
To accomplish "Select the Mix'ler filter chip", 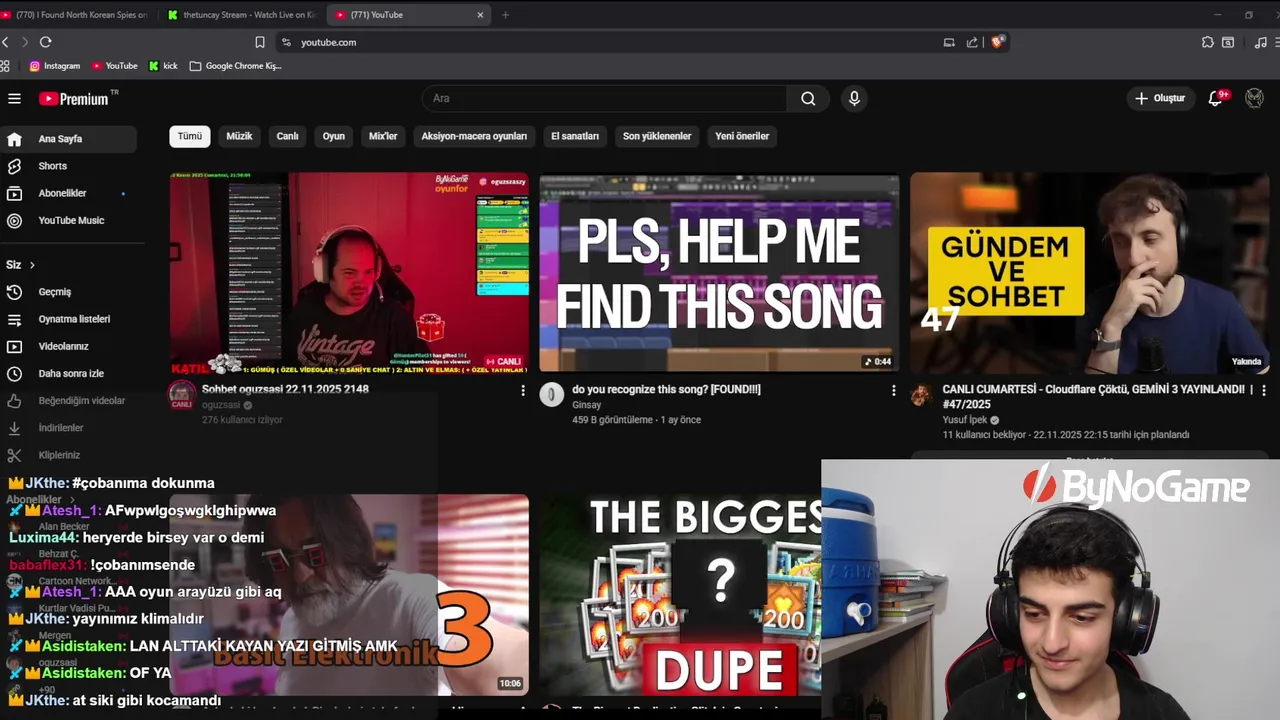I will coord(383,136).
